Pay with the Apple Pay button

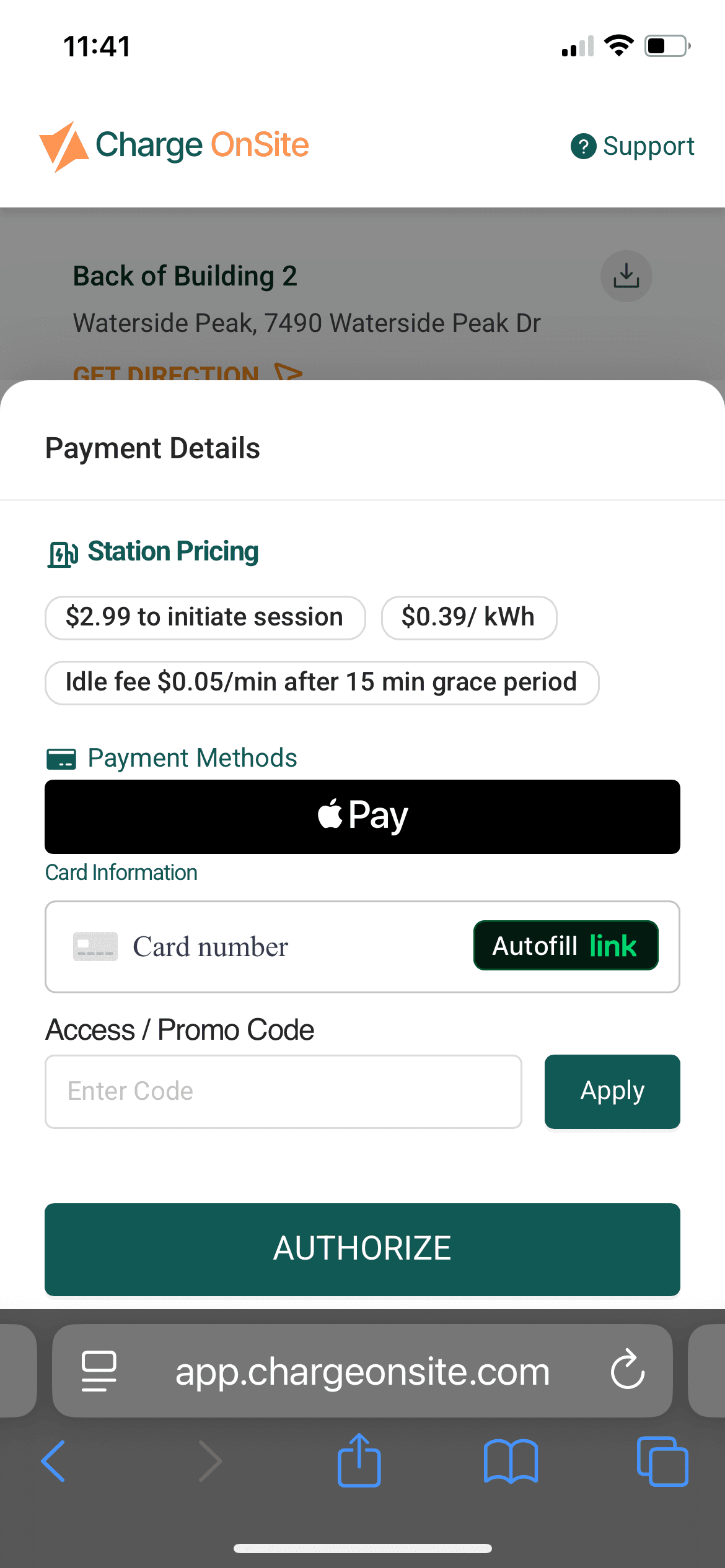point(362,816)
